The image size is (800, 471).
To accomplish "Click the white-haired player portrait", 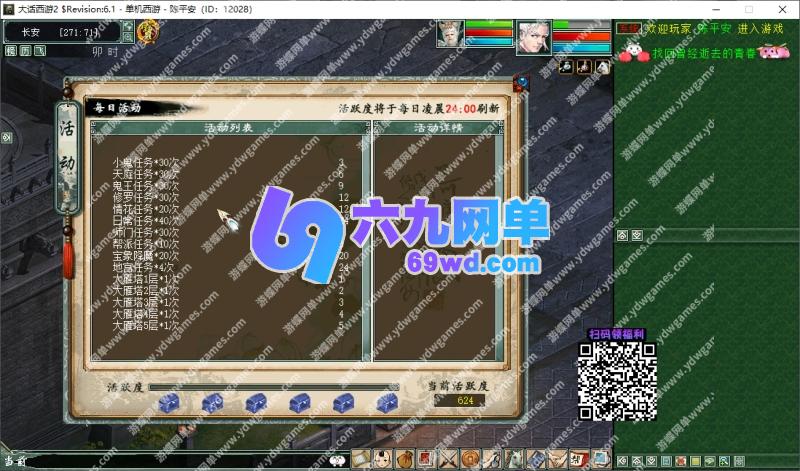I will pos(534,37).
